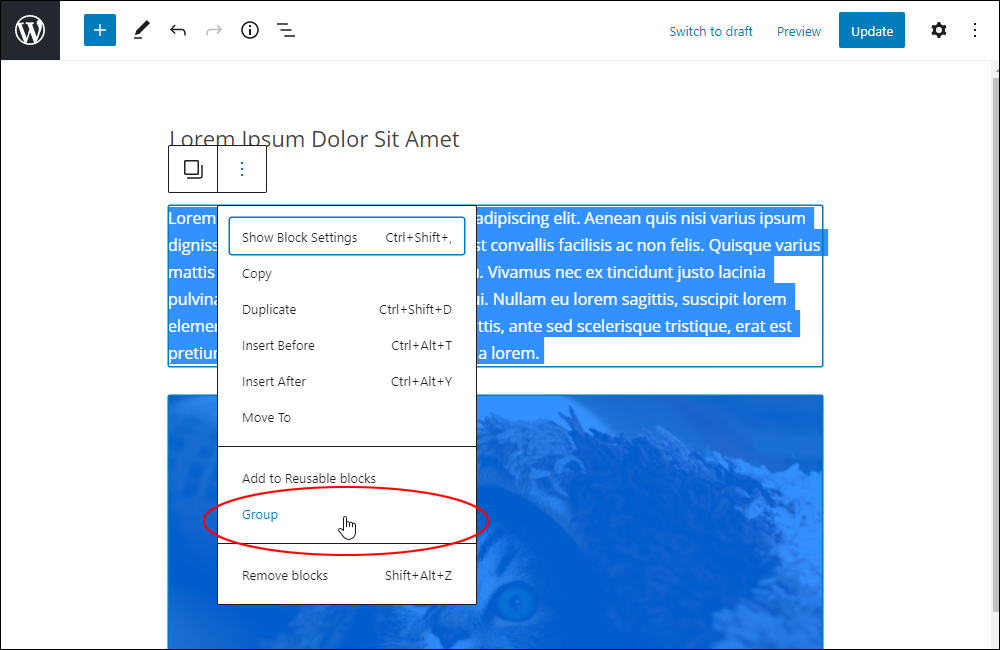Select Add to Reusable blocks
Viewport: 1000px width, 650px height.
point(347,478)
